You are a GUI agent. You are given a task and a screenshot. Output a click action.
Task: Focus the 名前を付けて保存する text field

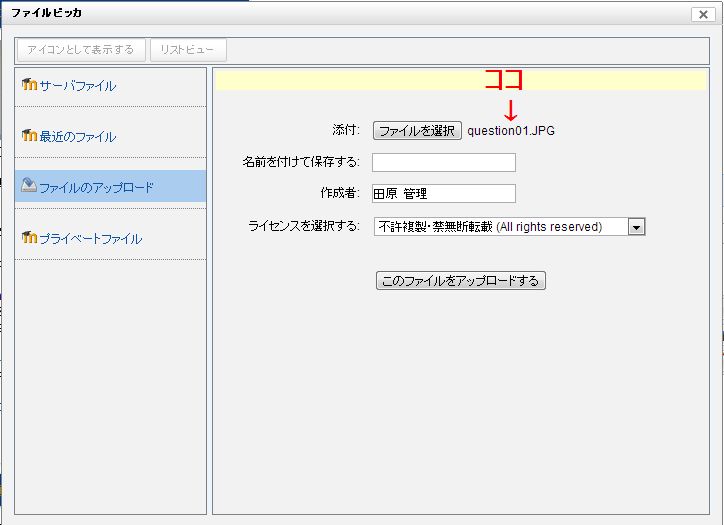pos(443,162)
